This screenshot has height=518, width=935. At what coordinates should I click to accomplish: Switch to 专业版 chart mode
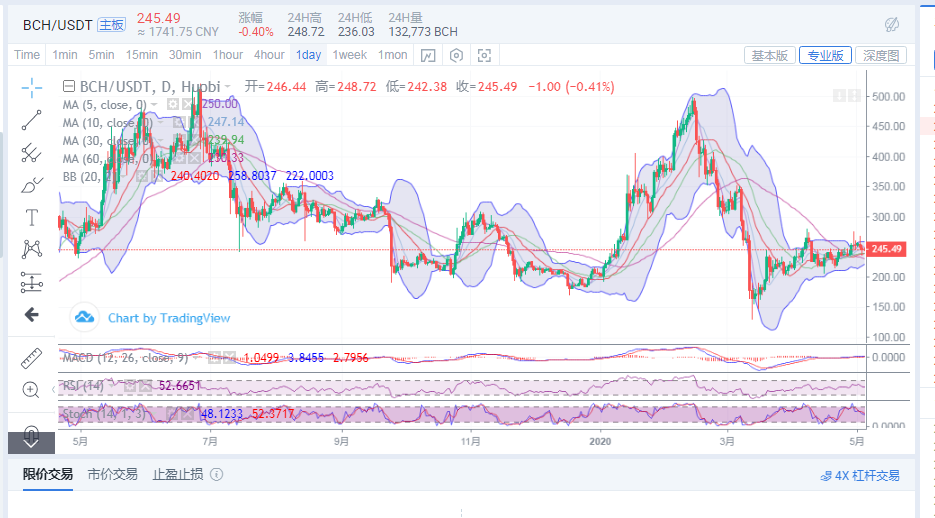[825, 55]
